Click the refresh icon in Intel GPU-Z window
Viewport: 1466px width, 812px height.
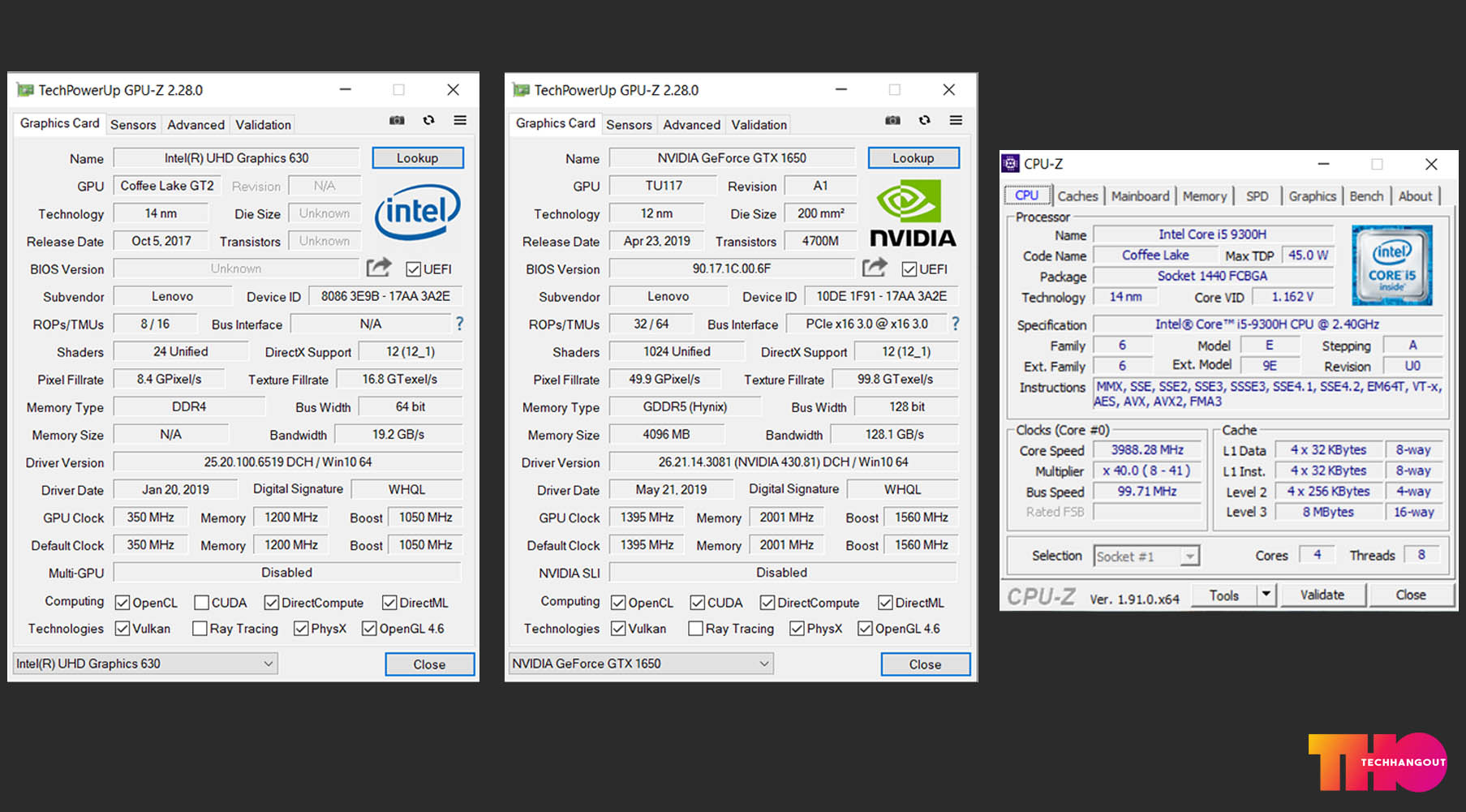[x=428, y=120]
